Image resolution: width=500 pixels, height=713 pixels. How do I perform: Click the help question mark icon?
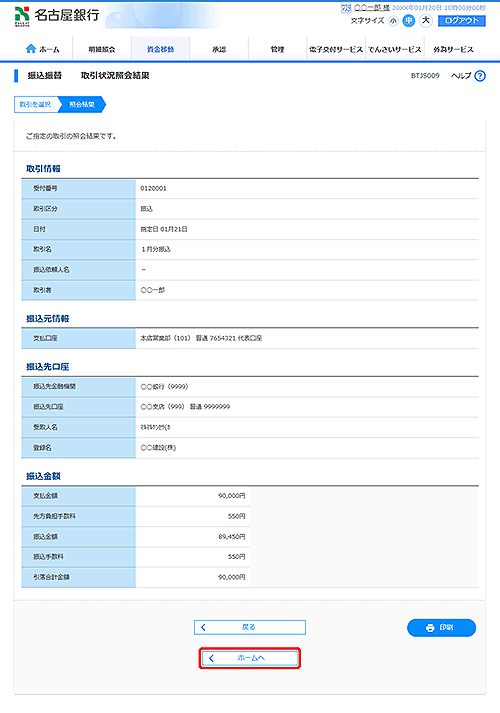click(x=480, y=76)
